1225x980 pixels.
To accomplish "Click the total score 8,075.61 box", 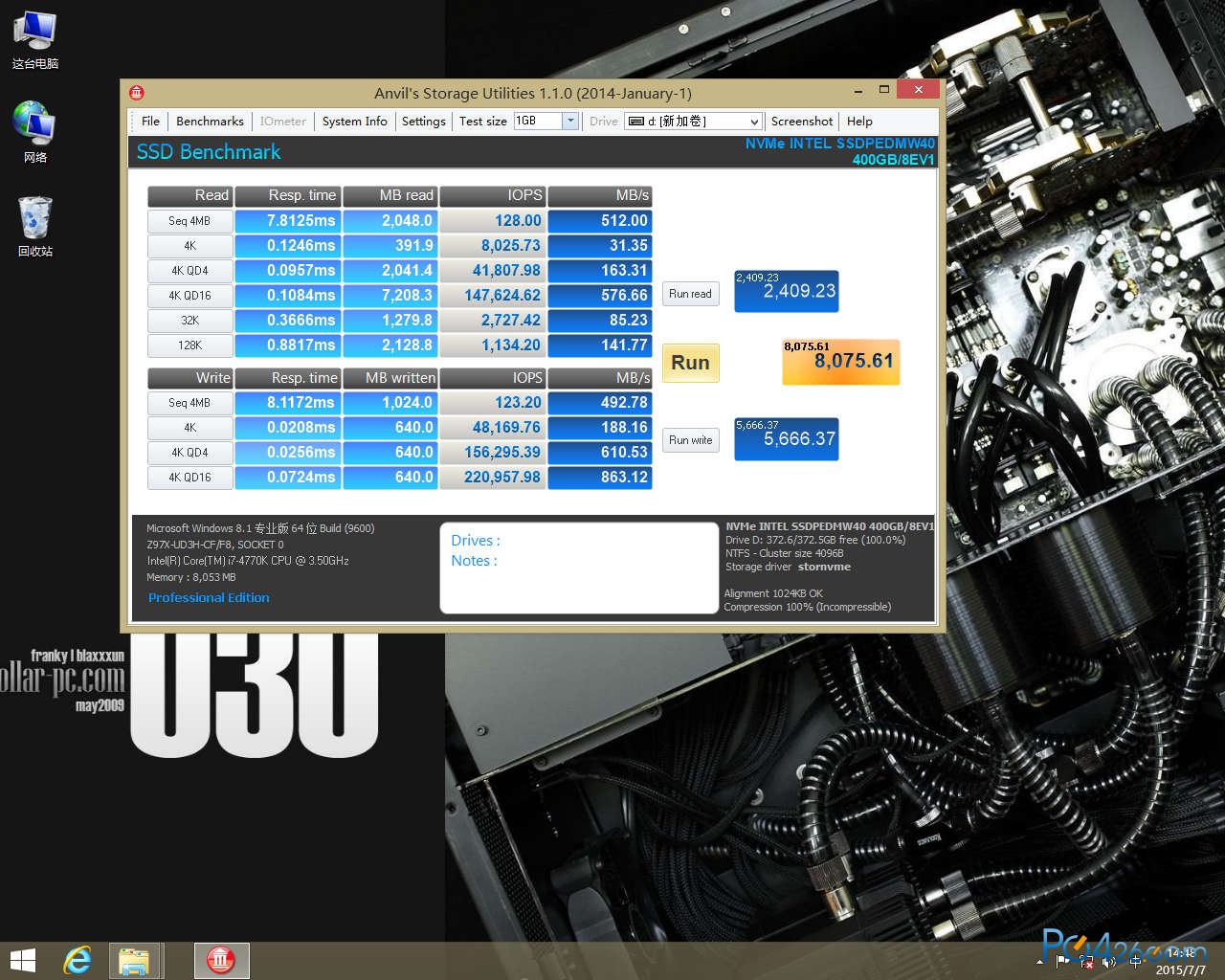I will point(840,362).
